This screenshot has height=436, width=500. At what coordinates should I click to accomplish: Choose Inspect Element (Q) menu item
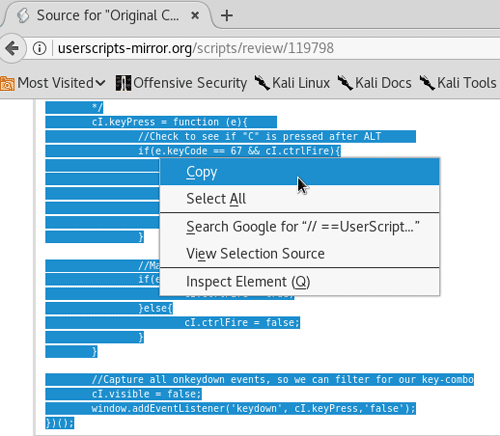300,282
